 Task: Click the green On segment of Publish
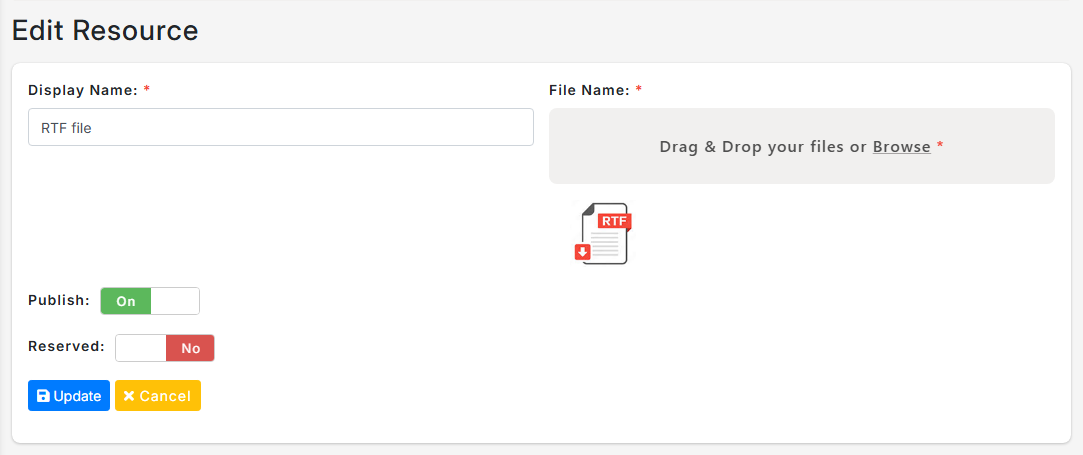[x=126, y=301]
